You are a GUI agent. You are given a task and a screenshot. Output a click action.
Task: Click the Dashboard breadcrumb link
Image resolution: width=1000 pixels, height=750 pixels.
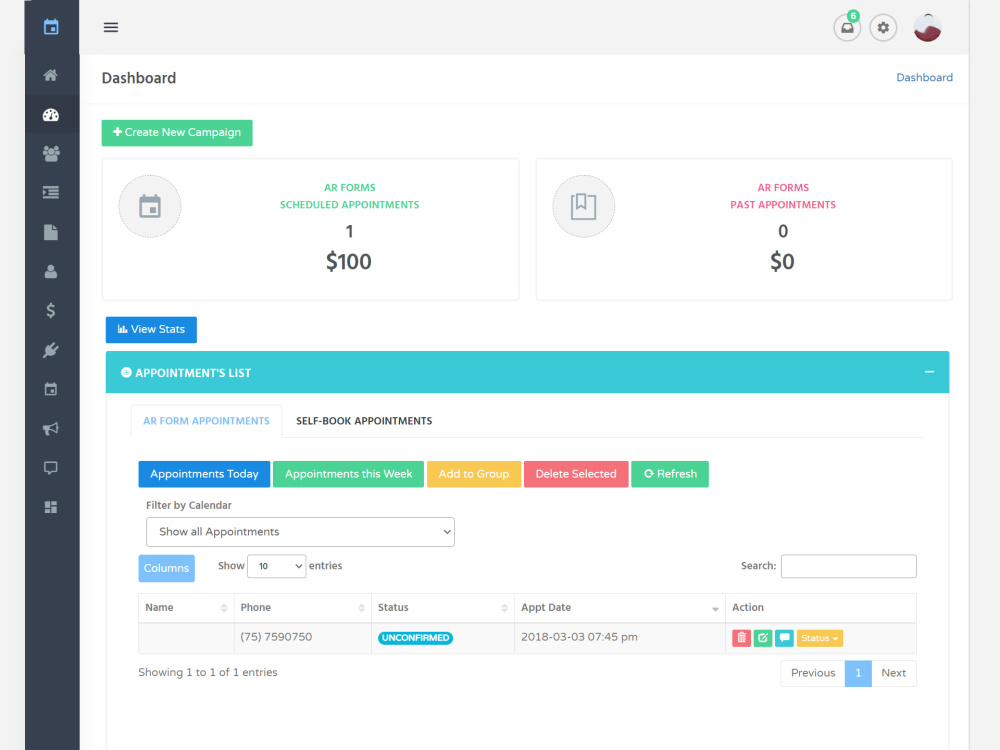click(924, 77)
